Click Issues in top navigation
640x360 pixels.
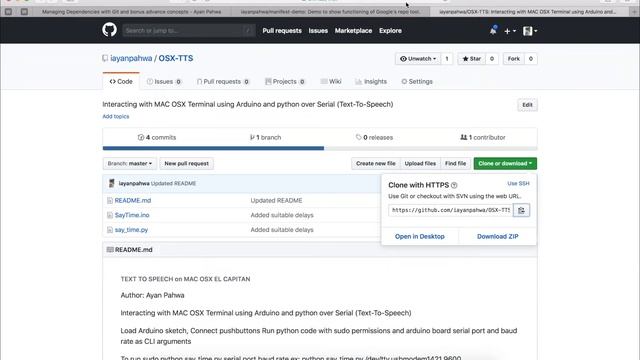click(318, 31)
